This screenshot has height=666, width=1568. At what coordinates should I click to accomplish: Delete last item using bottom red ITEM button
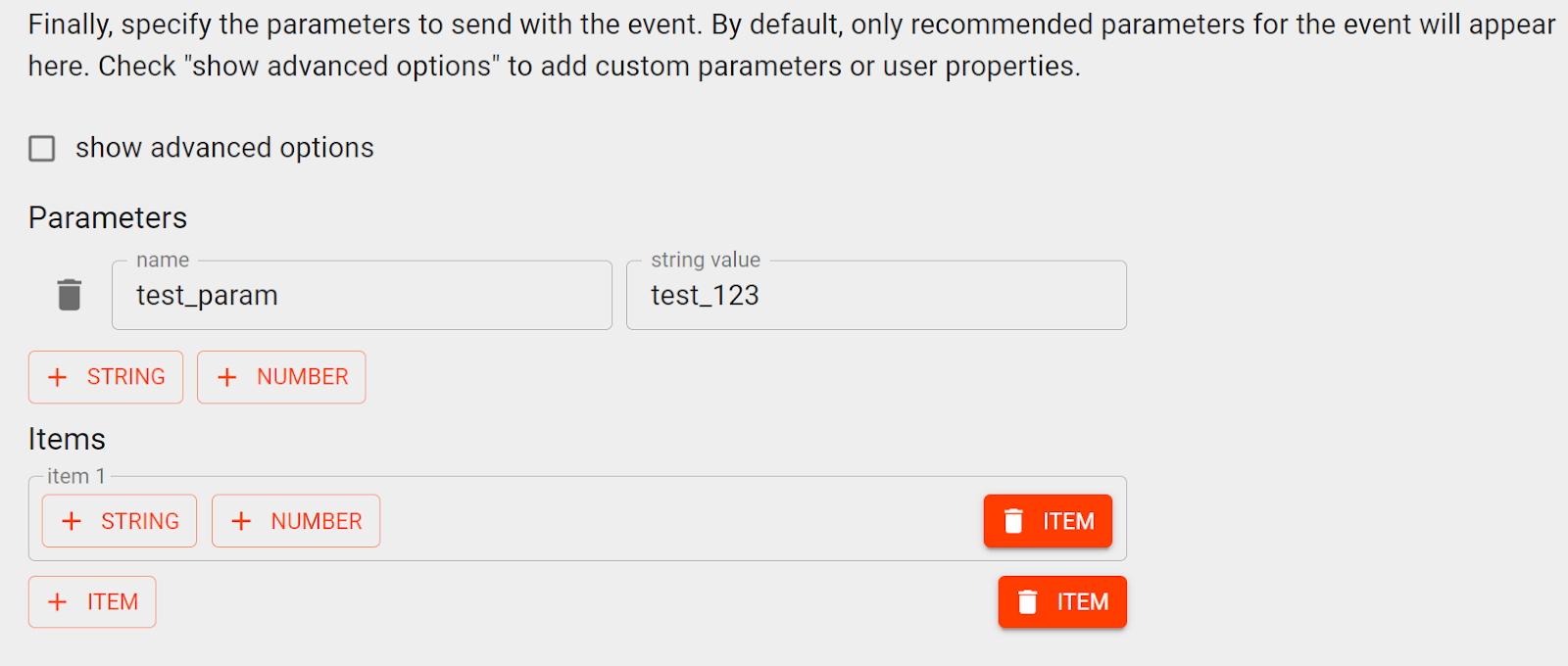(1062, 602)
